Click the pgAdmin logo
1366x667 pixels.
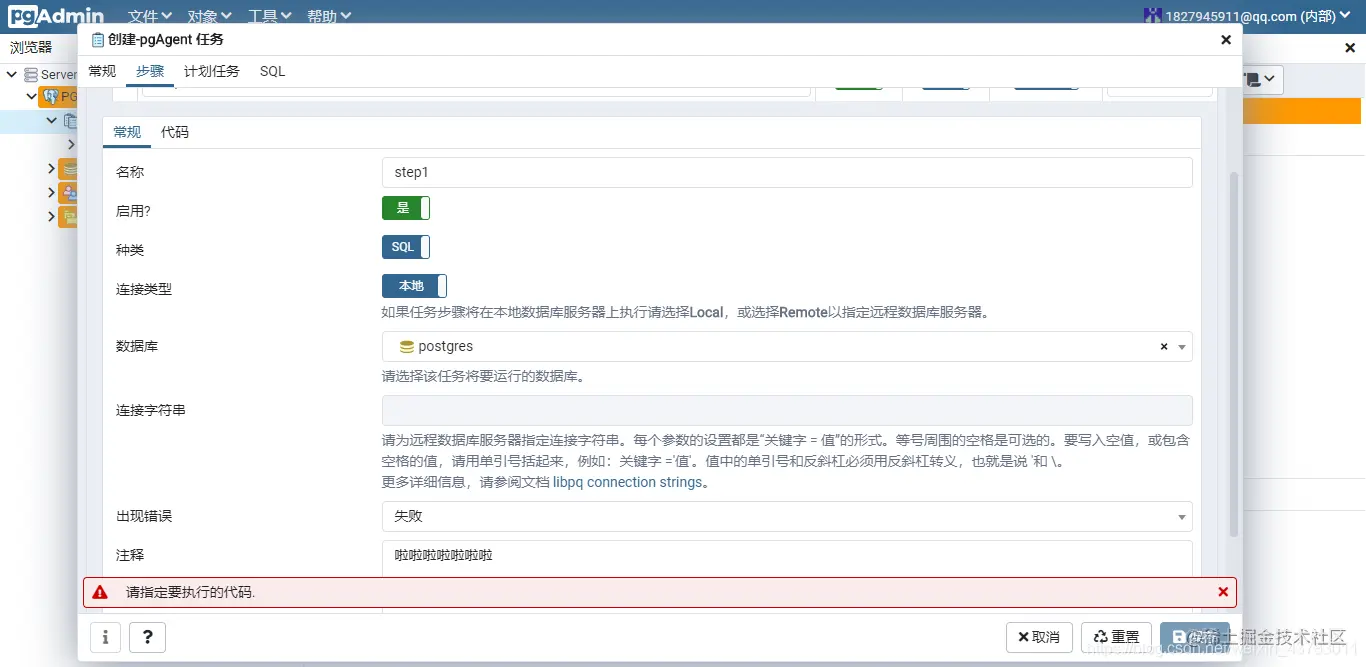pyautogui.click(x=56, y=16)
